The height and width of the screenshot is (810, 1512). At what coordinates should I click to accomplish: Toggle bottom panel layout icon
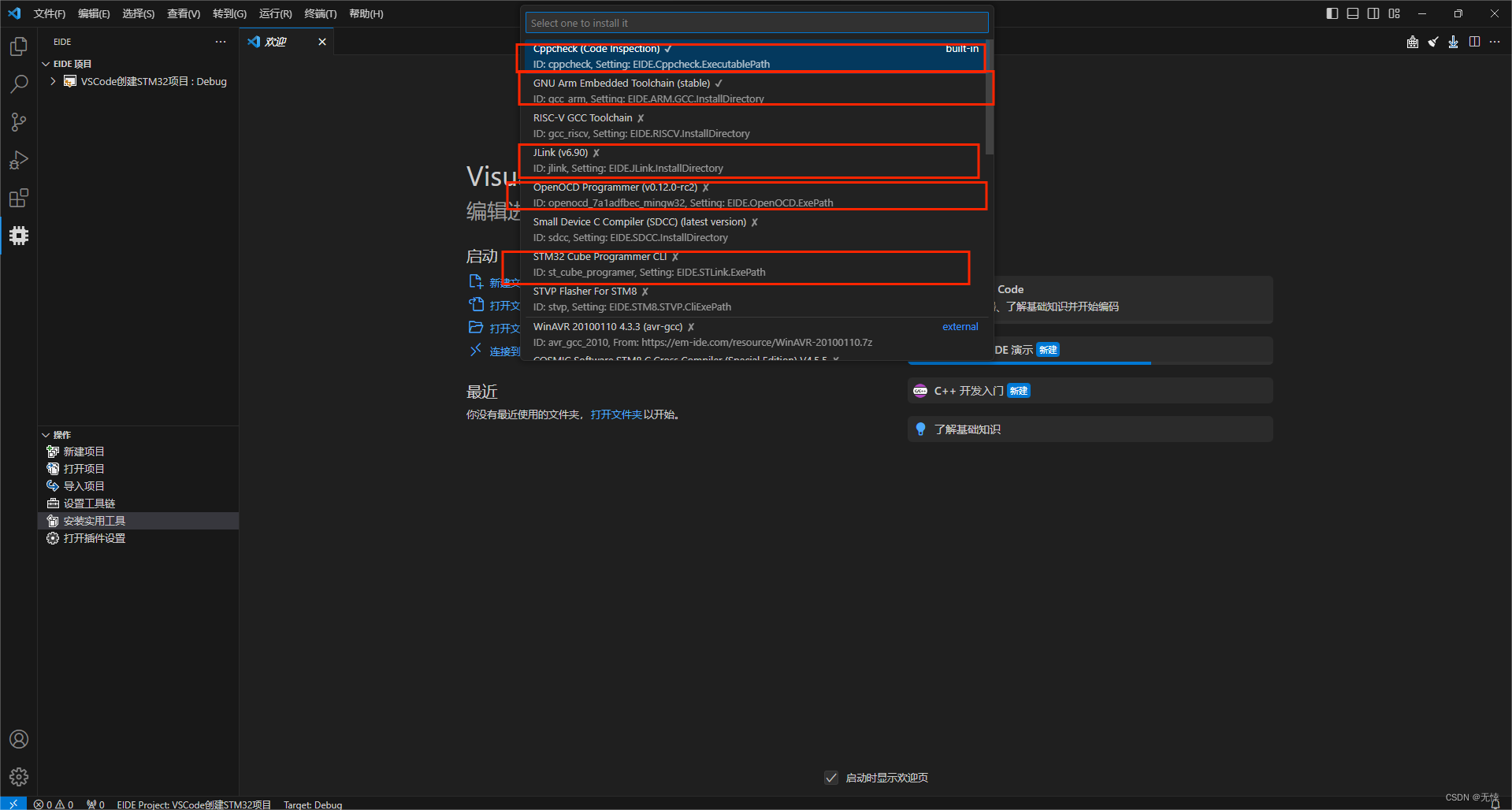point(1353,13)
